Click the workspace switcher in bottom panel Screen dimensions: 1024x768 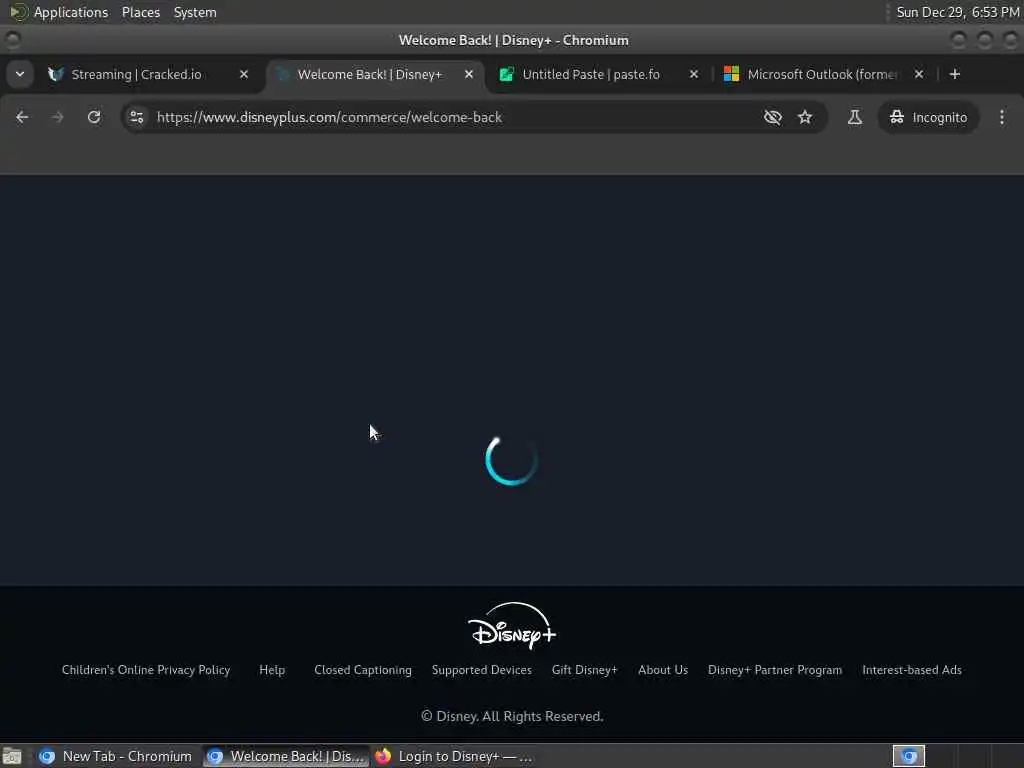coord(908,756)
